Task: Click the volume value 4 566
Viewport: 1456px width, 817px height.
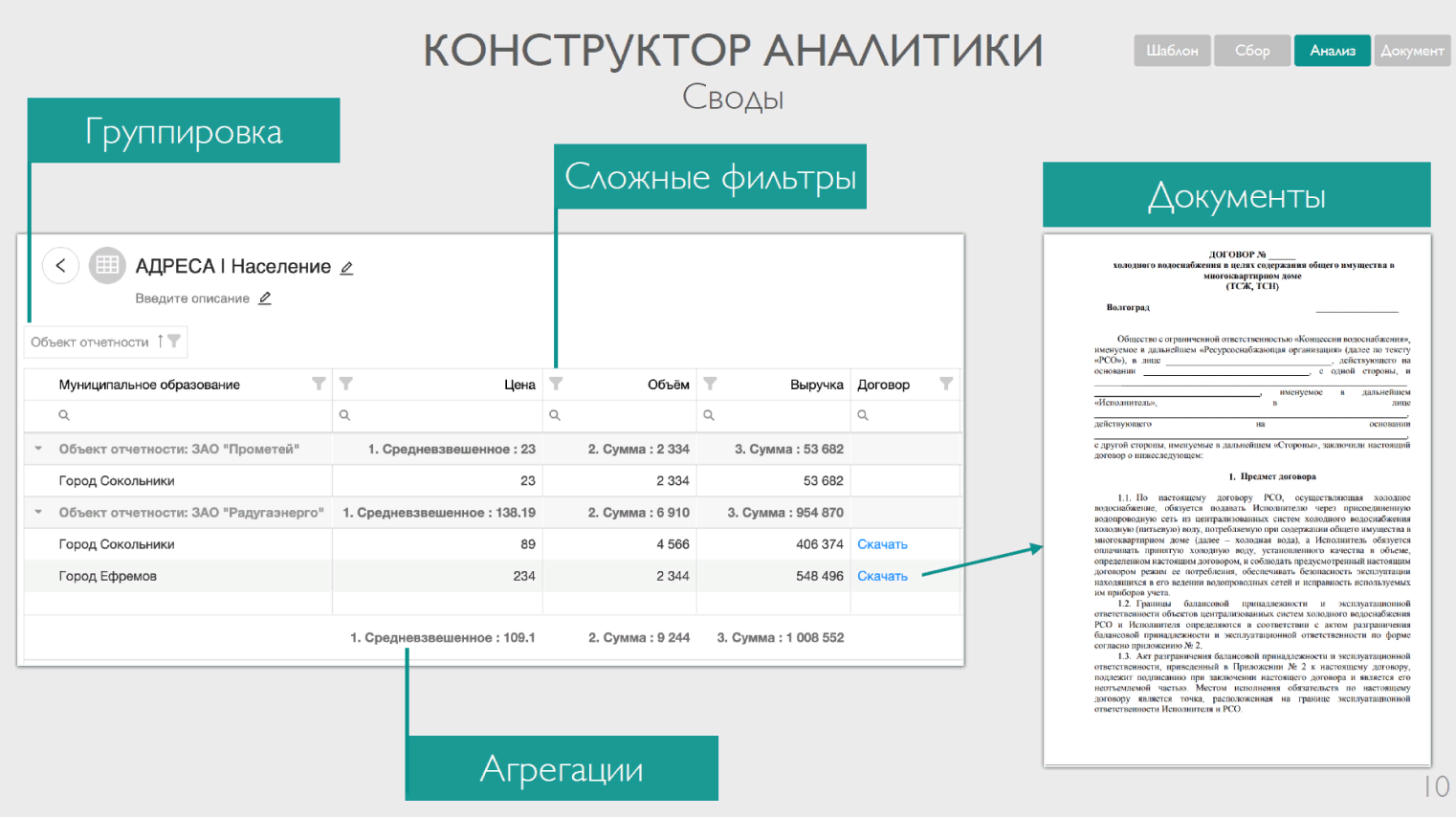Action: (673, 544)
